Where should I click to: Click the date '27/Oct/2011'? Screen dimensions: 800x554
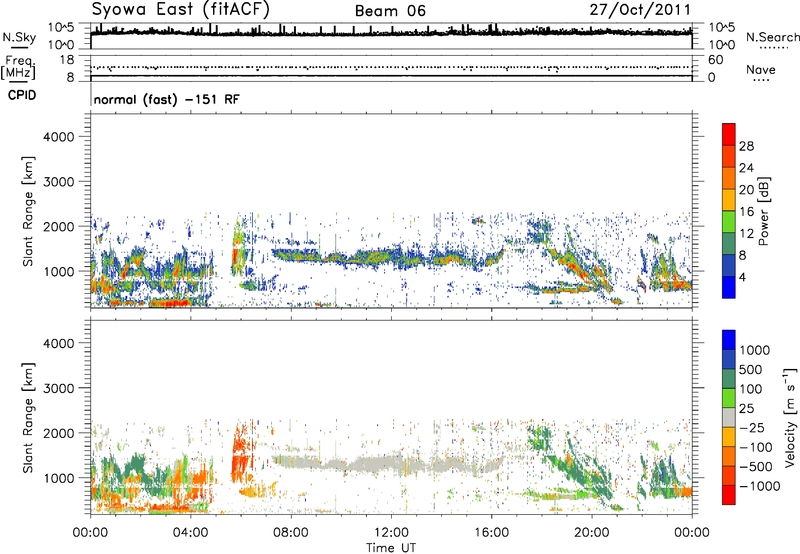point(640,10)
